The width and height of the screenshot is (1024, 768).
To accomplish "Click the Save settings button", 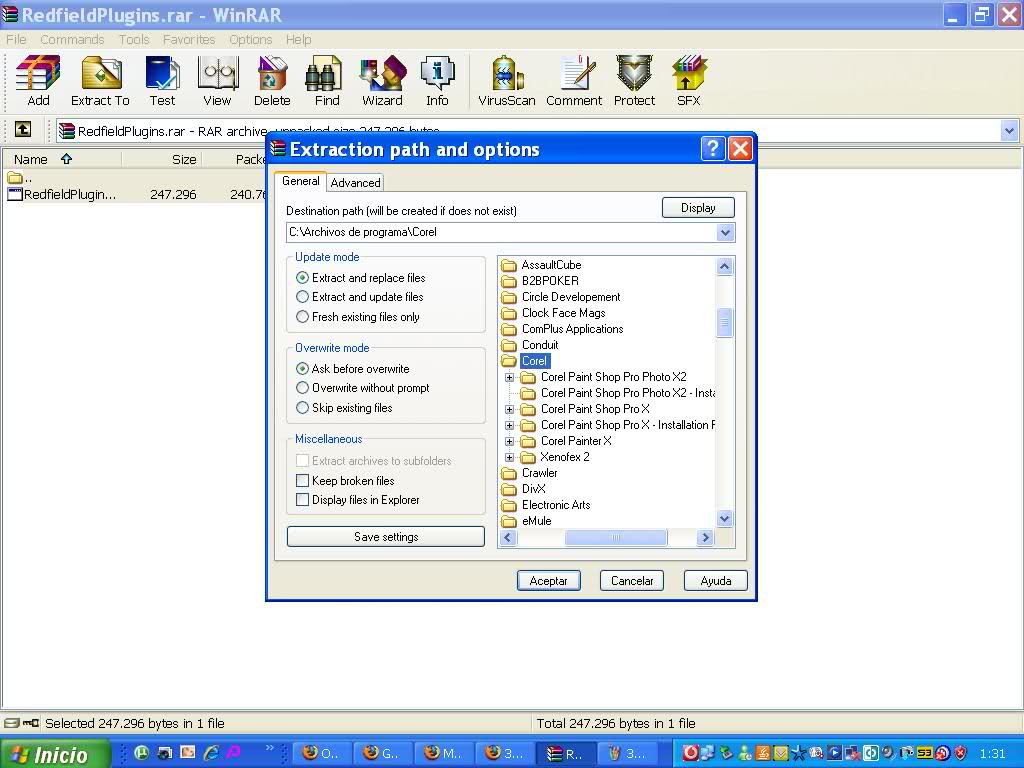I will click(x=386, y=537).
